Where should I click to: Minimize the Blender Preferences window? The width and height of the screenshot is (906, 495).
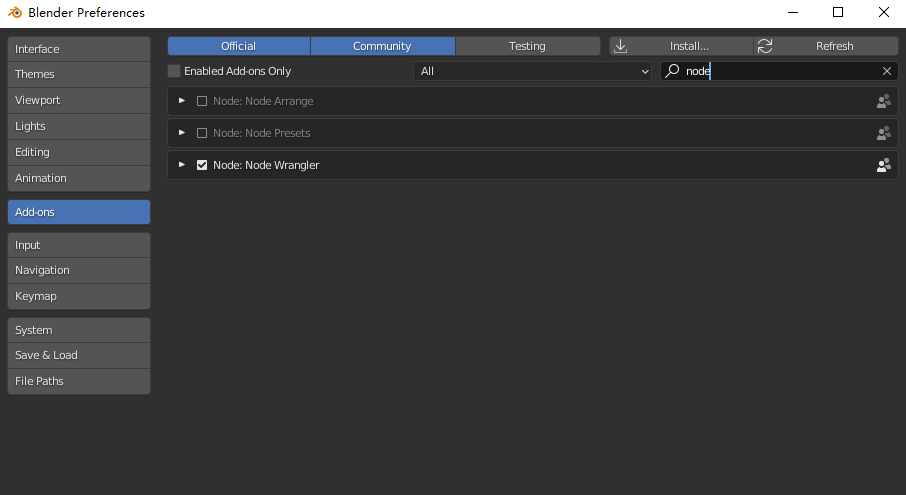click(793, 12)
